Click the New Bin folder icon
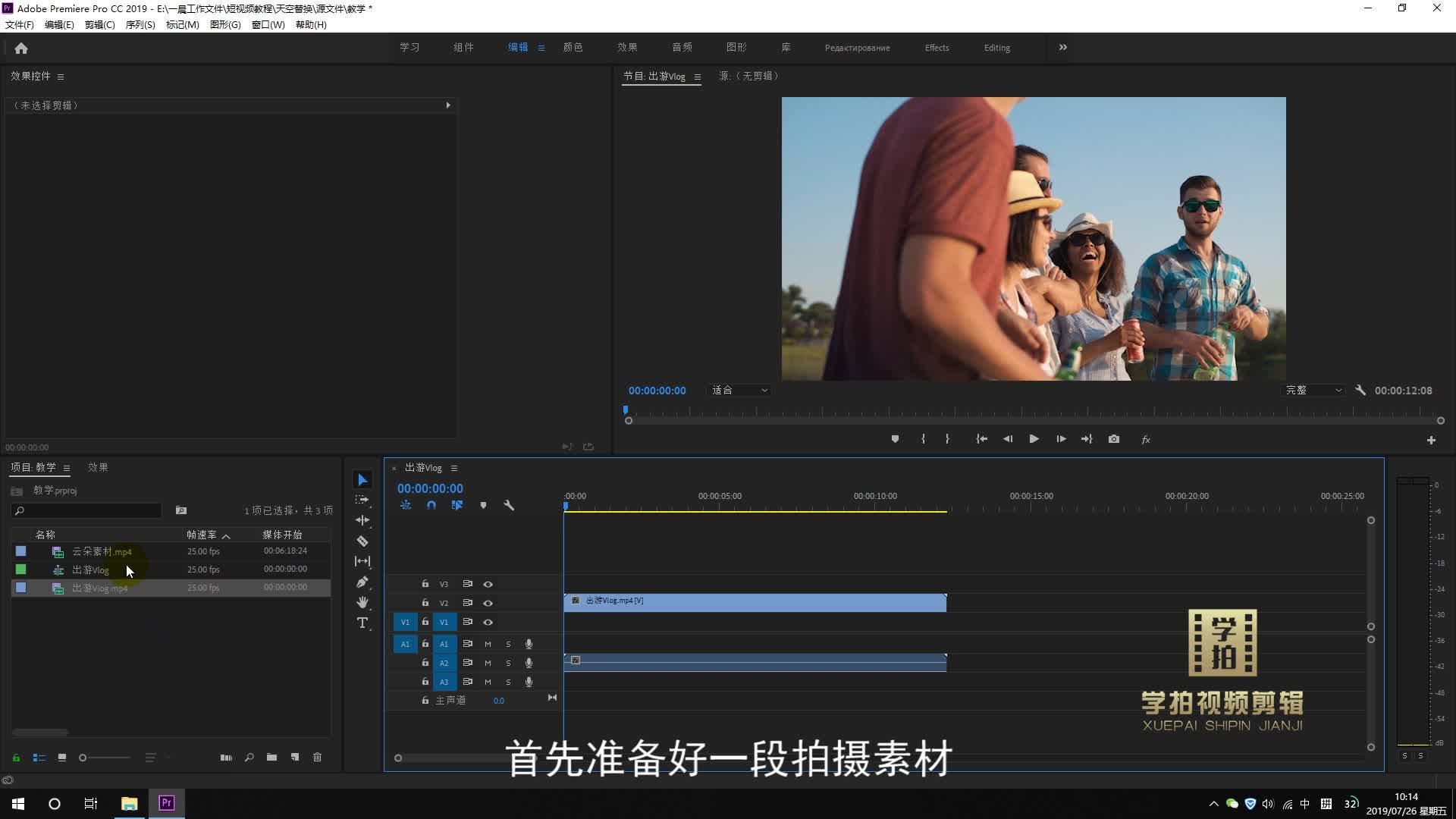This screenshot has width=1456, height=819. coord(271,757)
